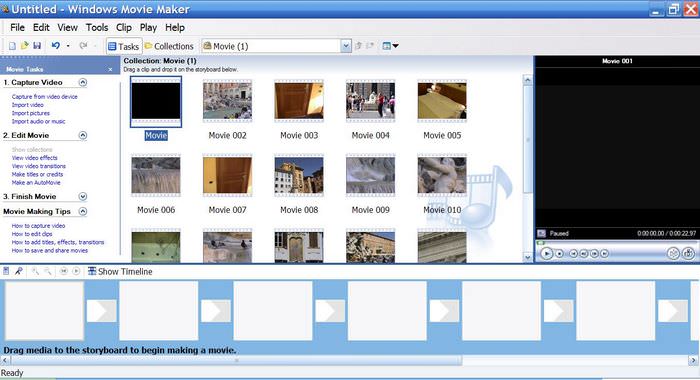Expand the Finish Movie section
The image size is (700, 380).
tap(83, 196)
